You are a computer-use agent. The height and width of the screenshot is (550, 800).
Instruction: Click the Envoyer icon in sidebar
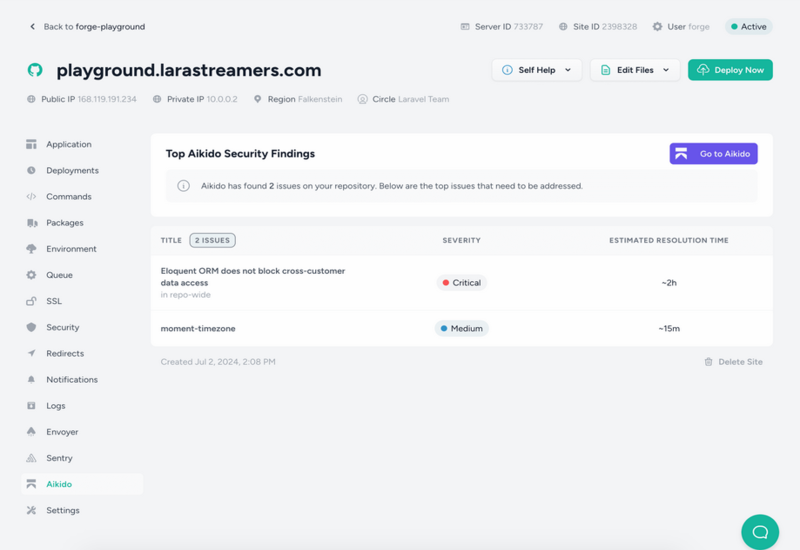point(31,432)
